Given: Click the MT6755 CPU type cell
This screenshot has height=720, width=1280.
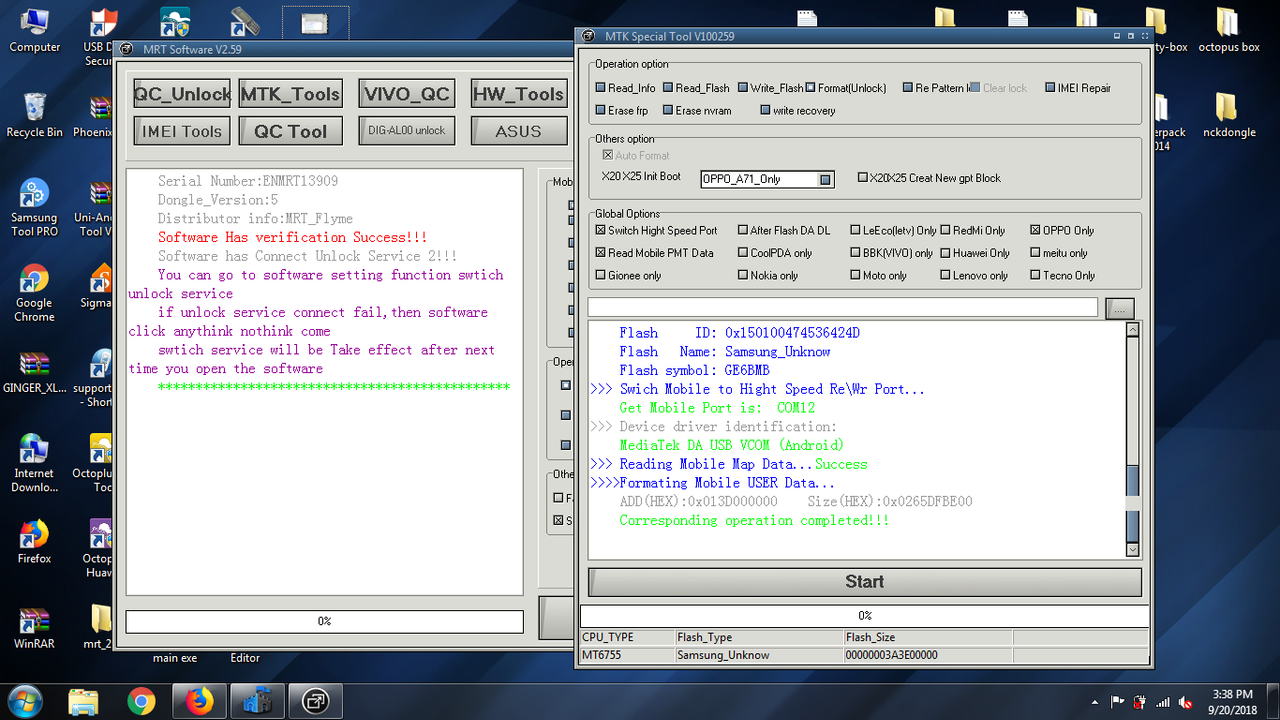Looking at the screenshot, I should (627, 655).
